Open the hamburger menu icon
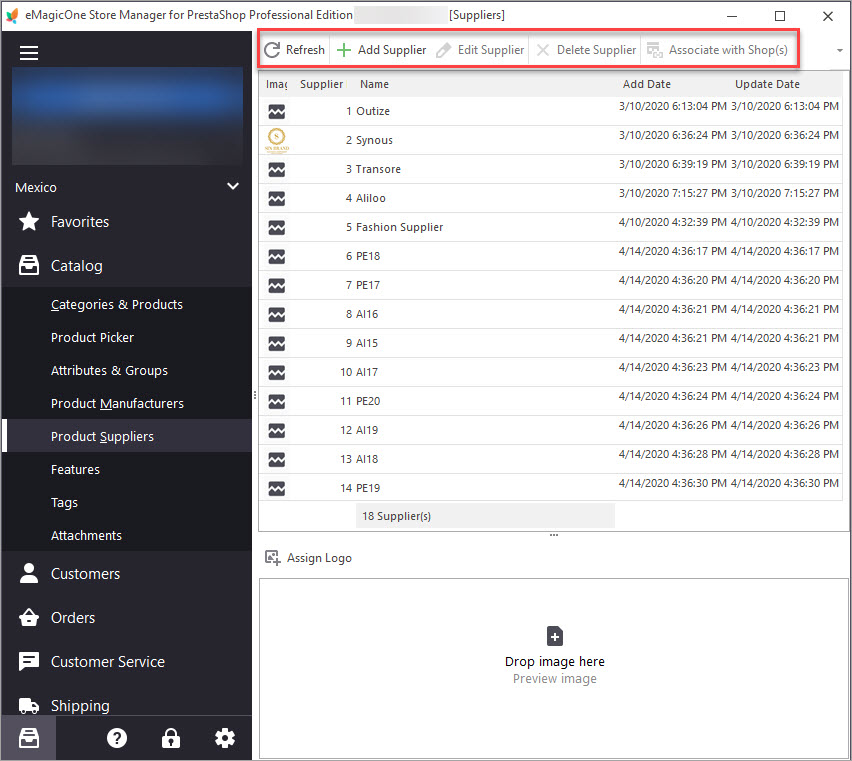The width and height of the screenshot is (852, 761). pos(29,53)
